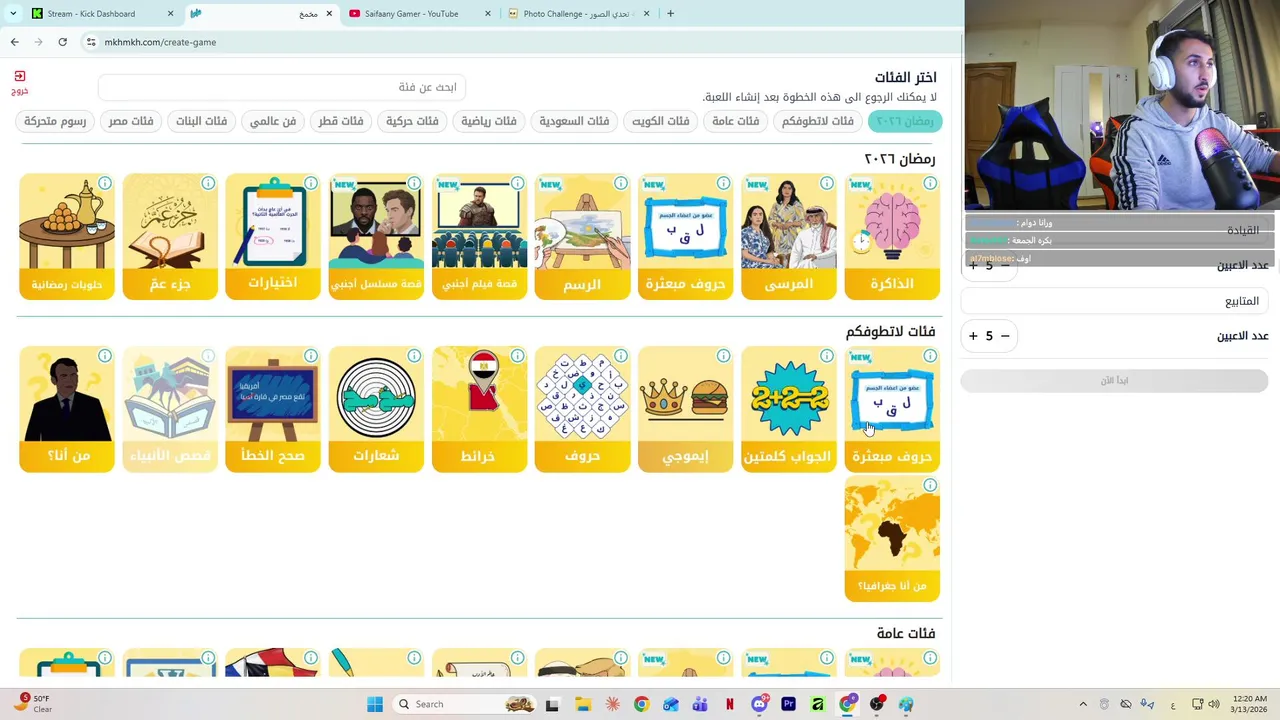Choose حروف مبعثرة card under رمضان ٢٠٢٦

pyautogui.click(x=686, y=238)
